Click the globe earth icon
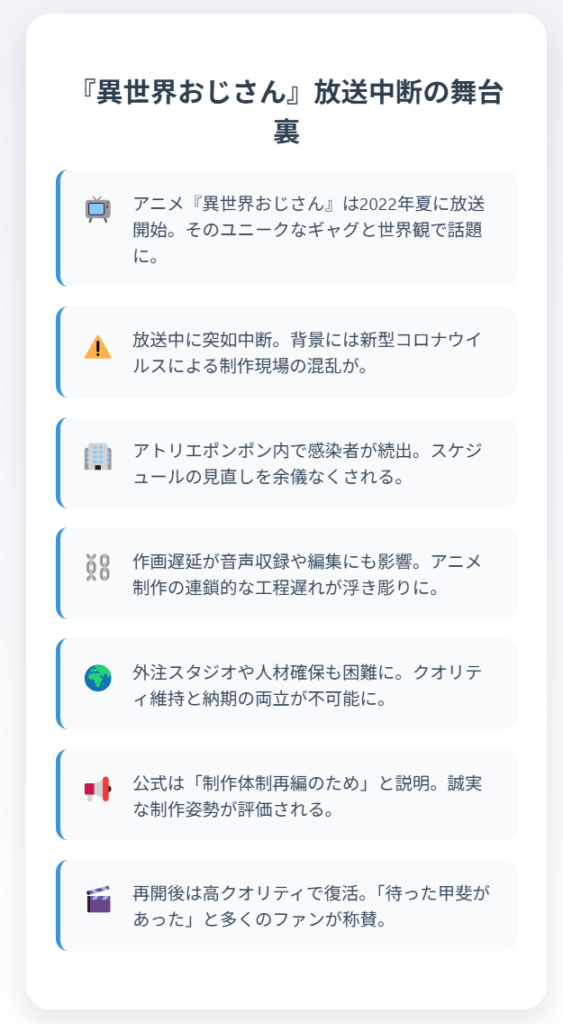 pos(98,678)
